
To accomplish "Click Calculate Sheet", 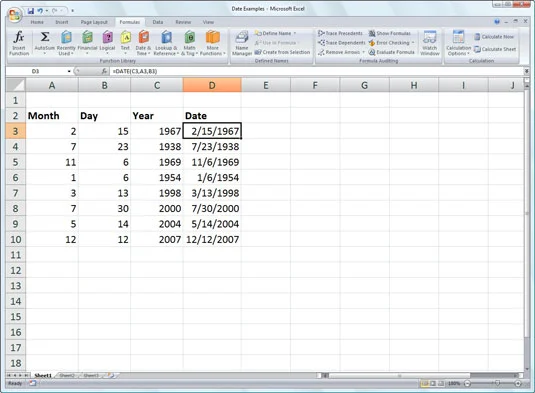I will point(495,49).
